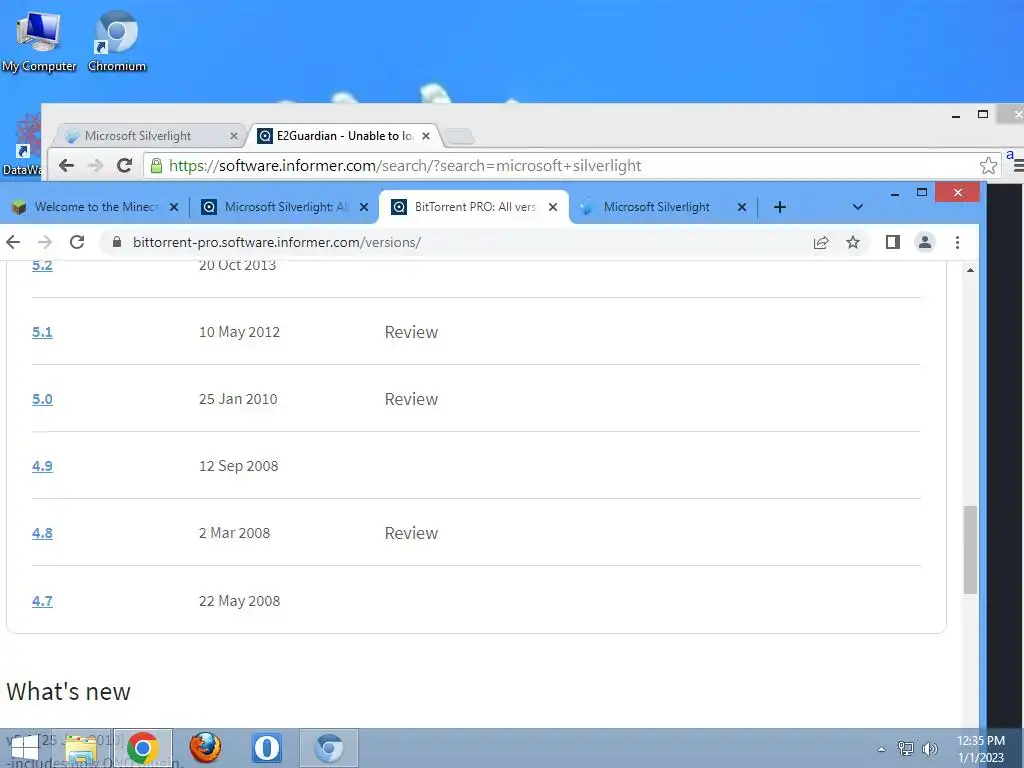This screenshot has height=768, width=1024.
Task: Select the date 25 Jan 2010
Action: (238, 399)
